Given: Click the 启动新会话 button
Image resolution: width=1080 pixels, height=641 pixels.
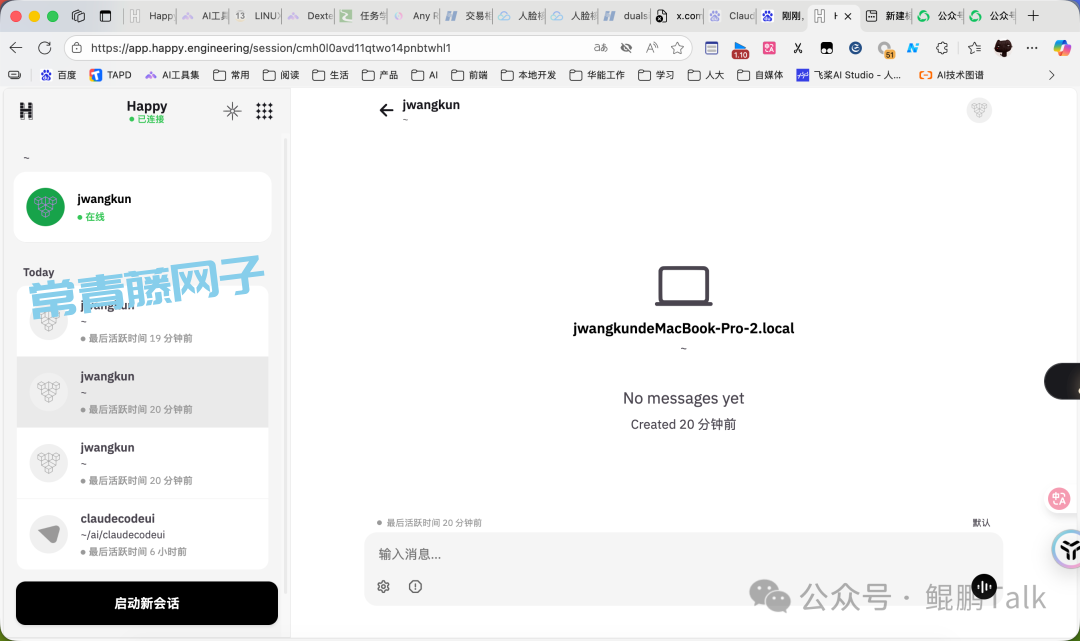Looking at the screenshot, I should tap(147, 603).
